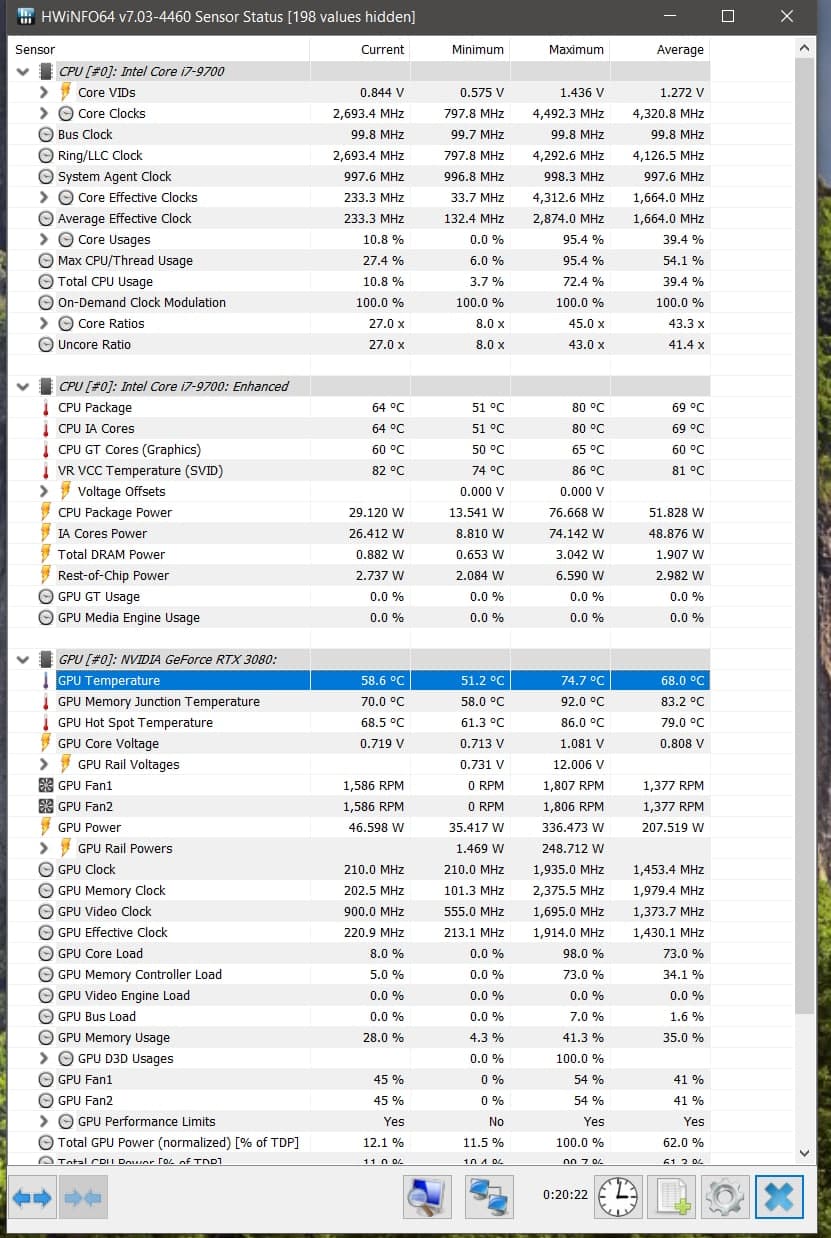This screenshot has width=831, height=1238.
Task: Expand the Core VIDs row
Action: pyautogui.click(x=44, y=92)
